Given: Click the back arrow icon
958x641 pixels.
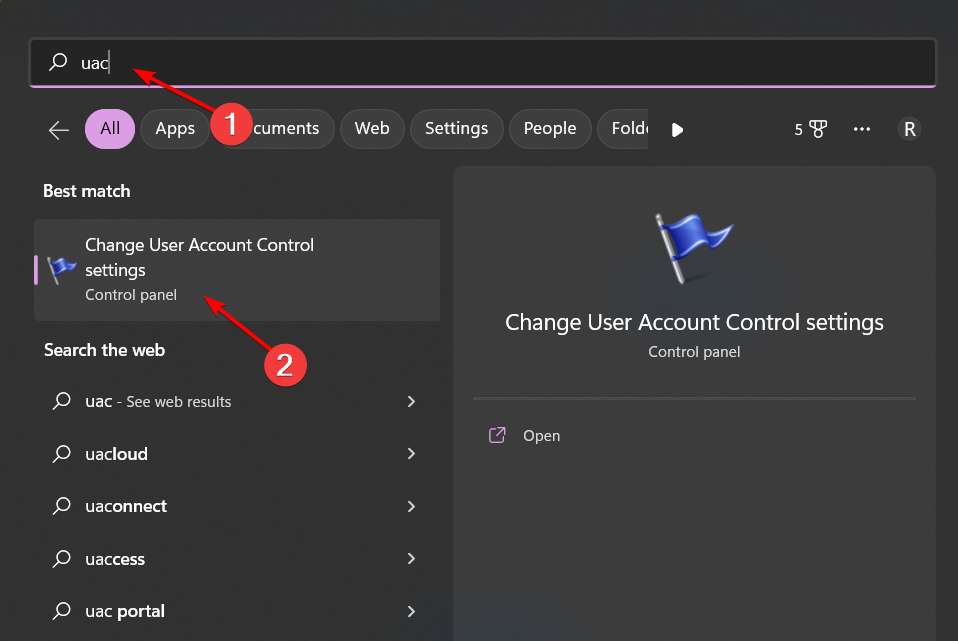Looking at the screenshot, I should pyautogui.click(x=59, y=130).
